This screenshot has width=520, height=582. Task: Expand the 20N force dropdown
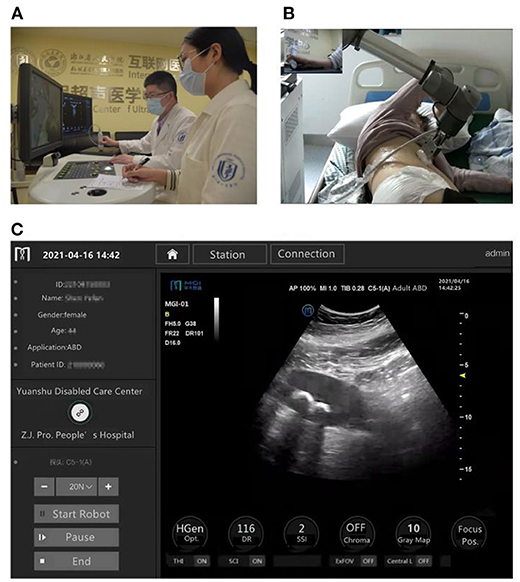coord(76,487)
